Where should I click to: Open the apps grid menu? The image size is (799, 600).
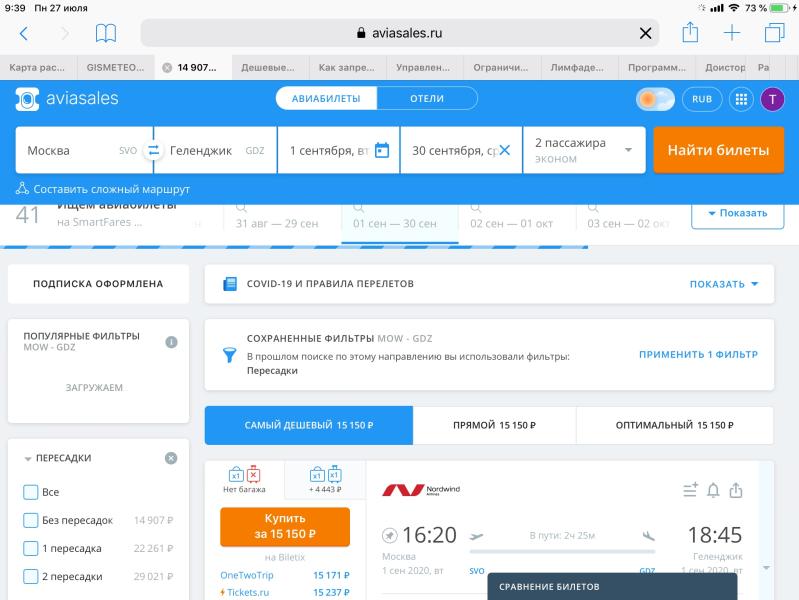point(741,99)
